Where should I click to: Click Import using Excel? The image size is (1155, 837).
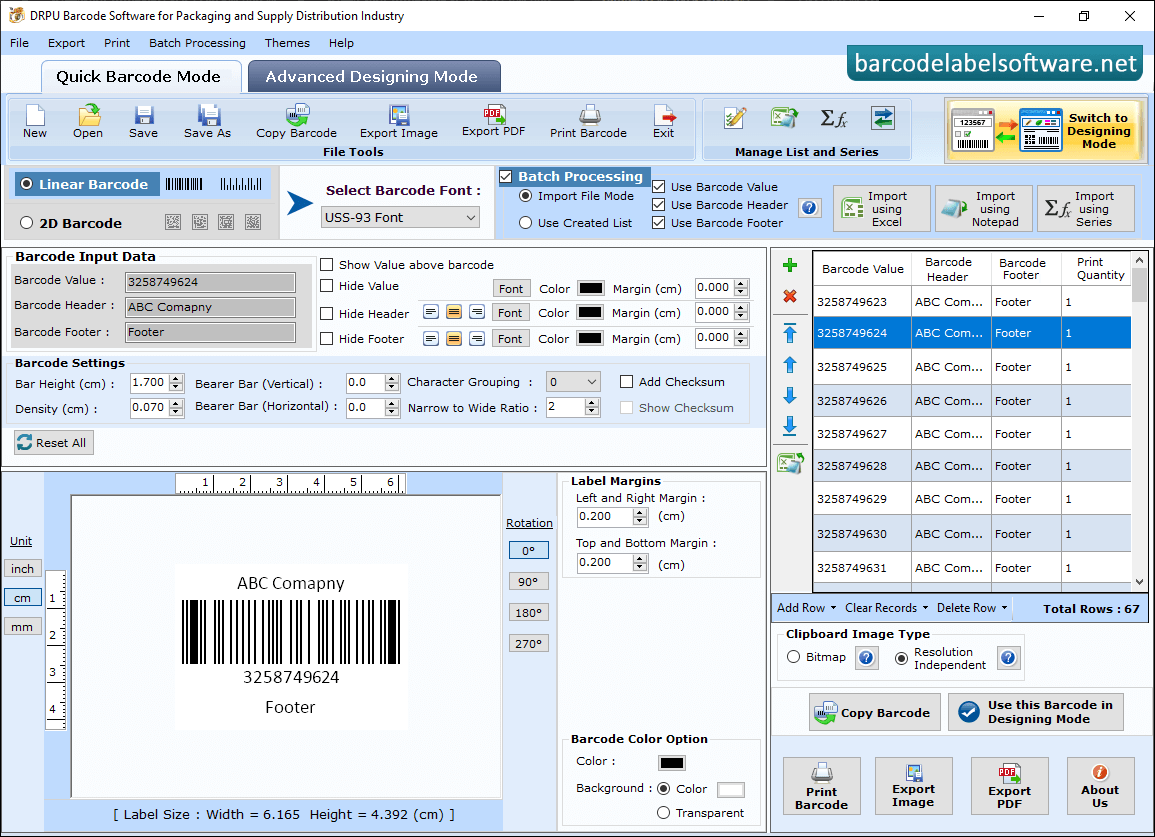coord(882,209)
